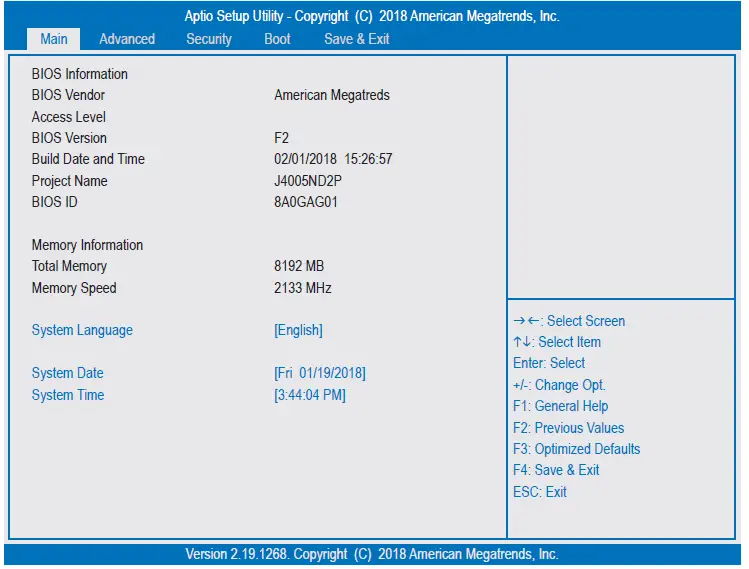Click the Memory Information heading
The height and width of the screenshot is (569, 749).
point(87,245)
